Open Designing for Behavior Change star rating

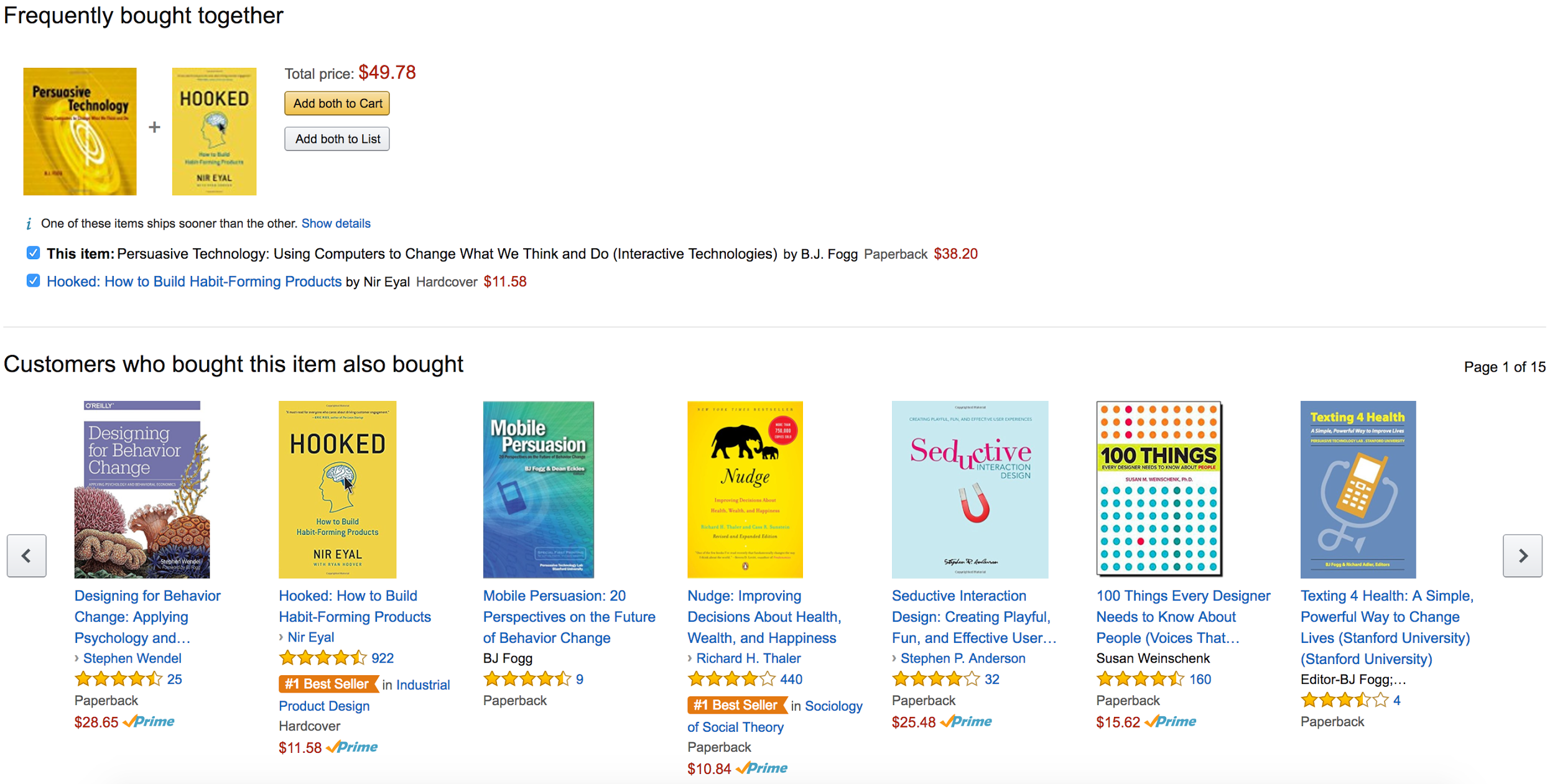[x=118, y=679]
